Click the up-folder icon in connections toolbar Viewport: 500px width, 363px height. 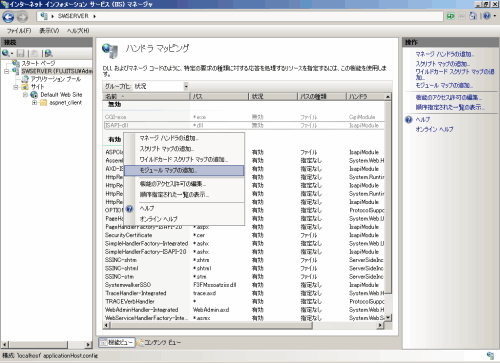35,53
